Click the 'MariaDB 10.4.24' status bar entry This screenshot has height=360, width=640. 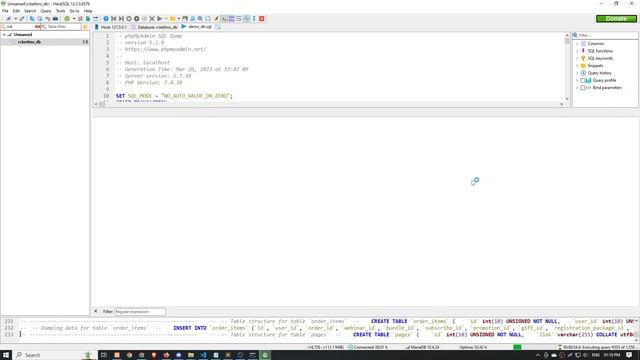pyautogui.click(x=422, y=347)
